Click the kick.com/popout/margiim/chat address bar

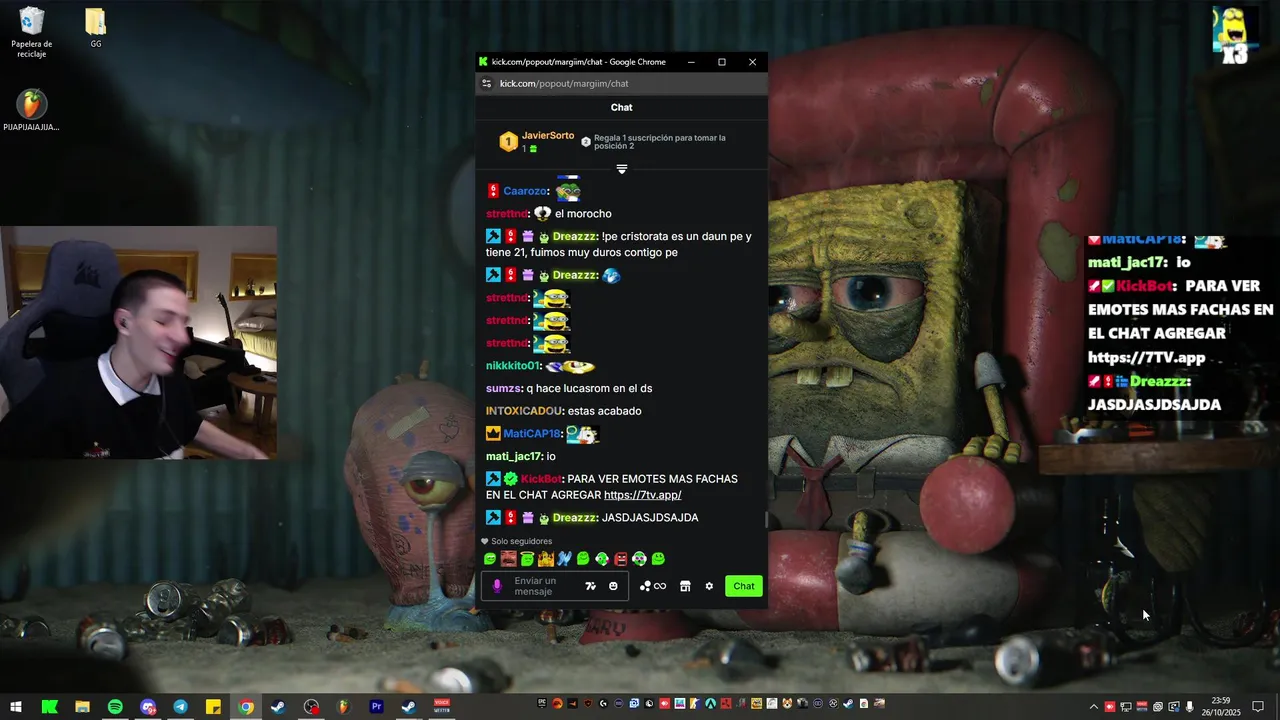[564, 84]
